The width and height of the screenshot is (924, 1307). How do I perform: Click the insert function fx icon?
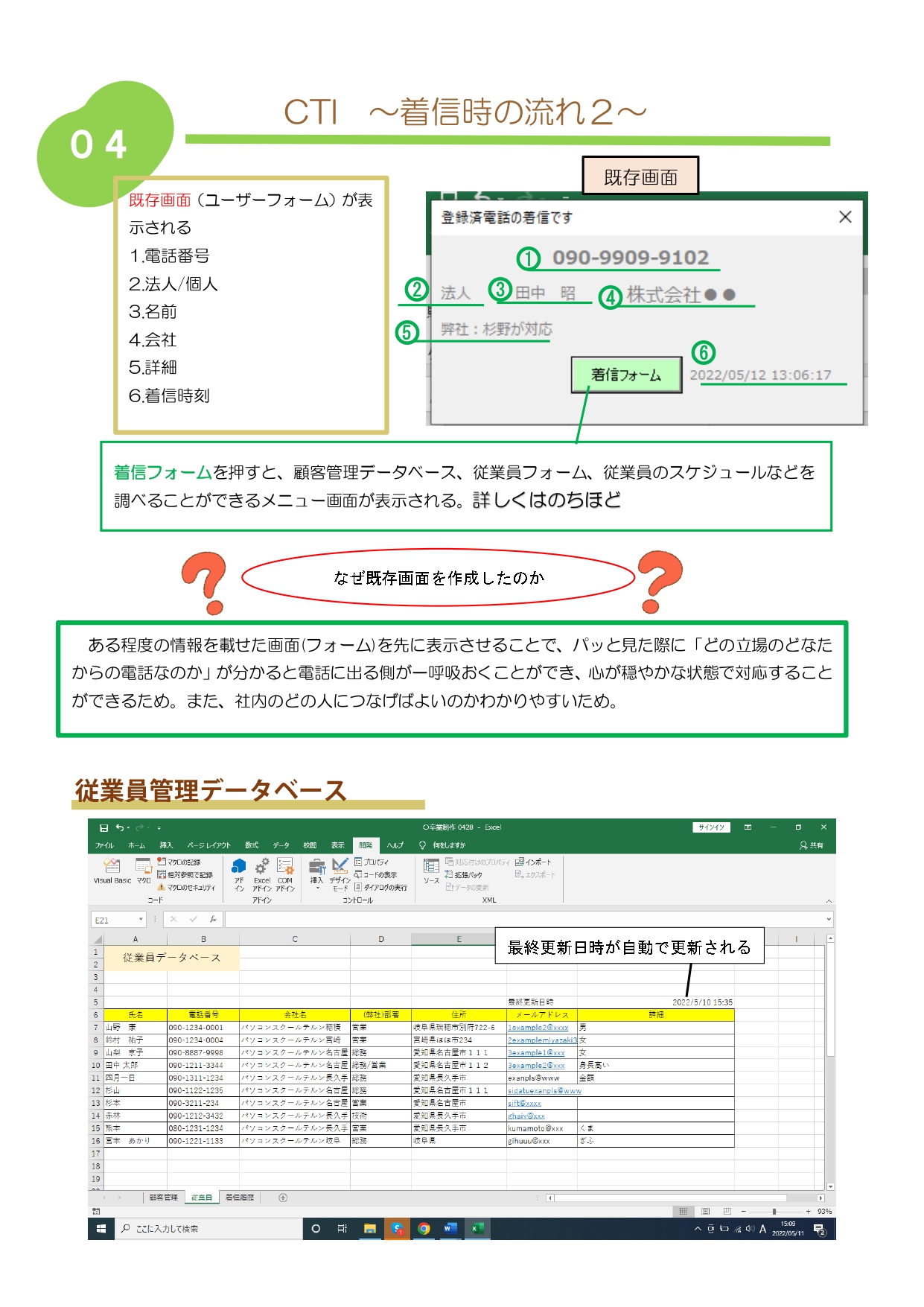(x=213, y=919)
